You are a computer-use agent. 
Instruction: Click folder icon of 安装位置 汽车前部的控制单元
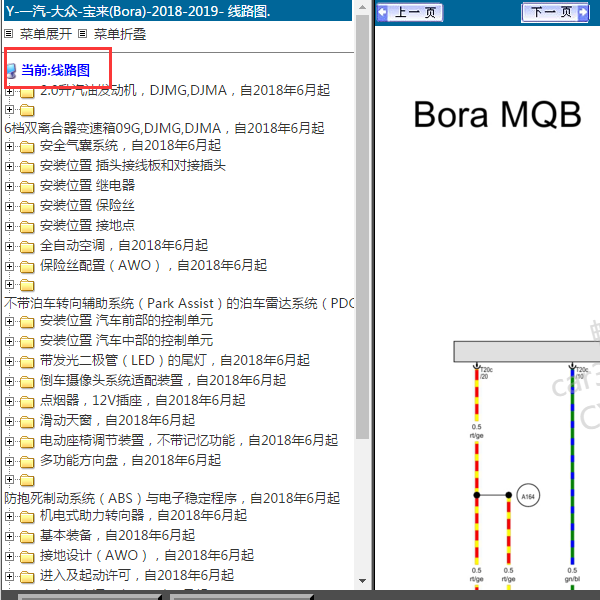pyautogui.click(x=27, y=322)
